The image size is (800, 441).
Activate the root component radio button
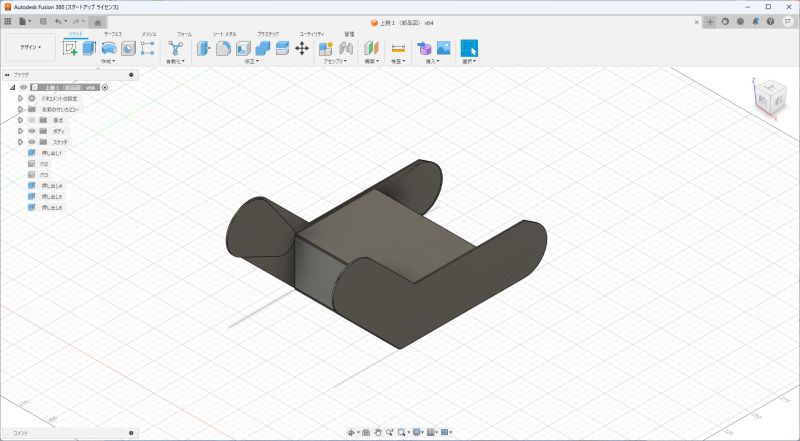click(105, 87)
